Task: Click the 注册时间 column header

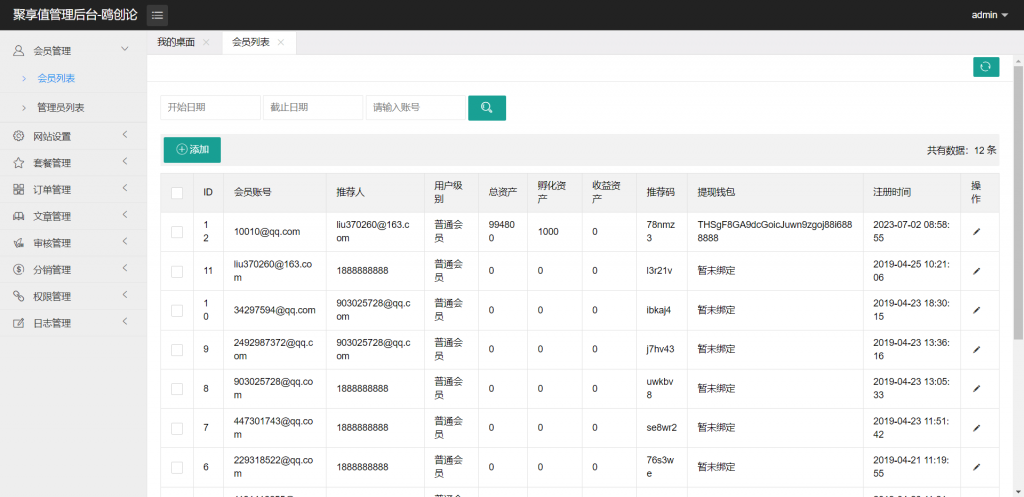Action: pyautogui.click(x=892, y=193)
